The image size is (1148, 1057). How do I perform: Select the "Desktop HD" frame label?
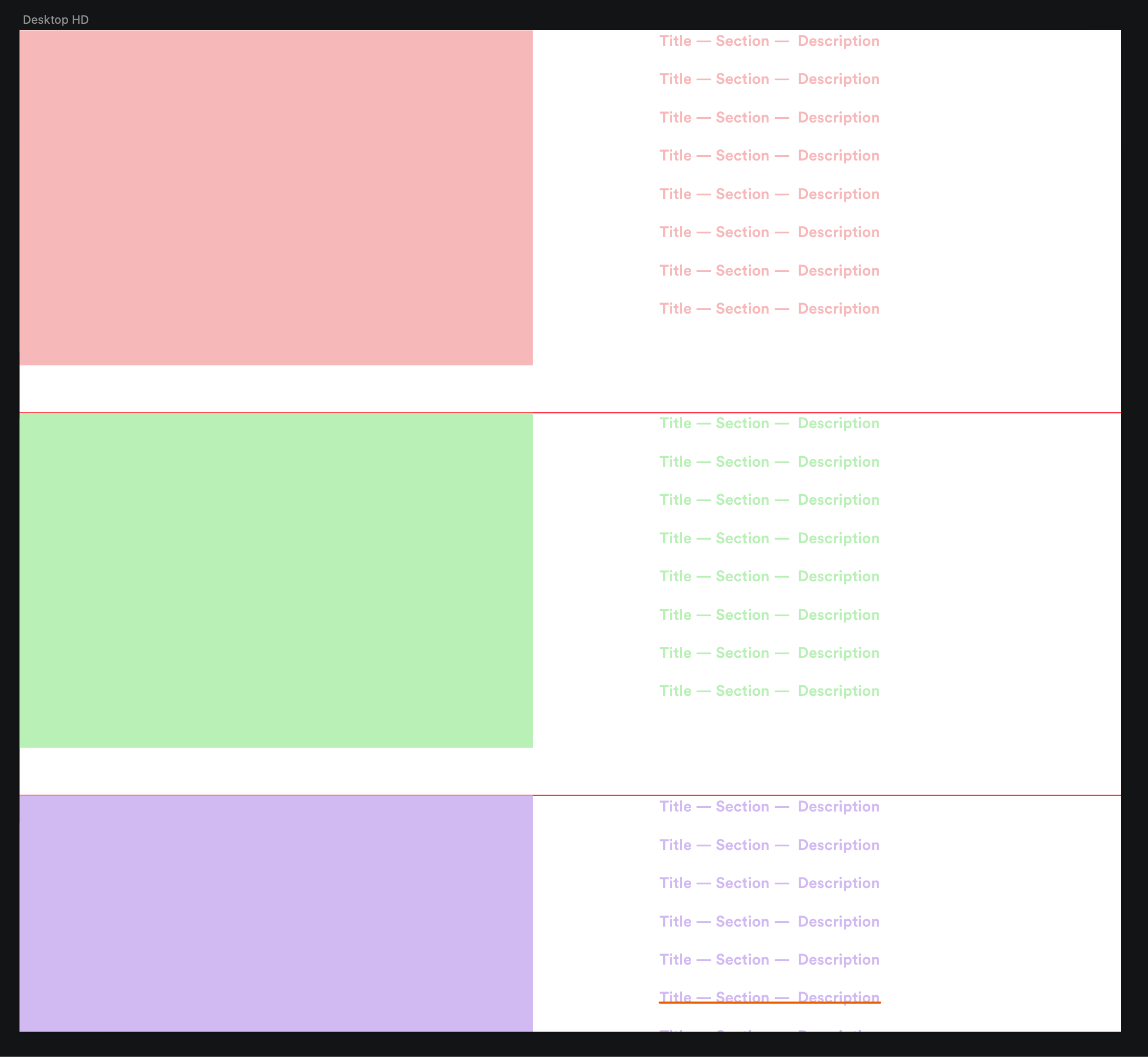coord(55,20)
